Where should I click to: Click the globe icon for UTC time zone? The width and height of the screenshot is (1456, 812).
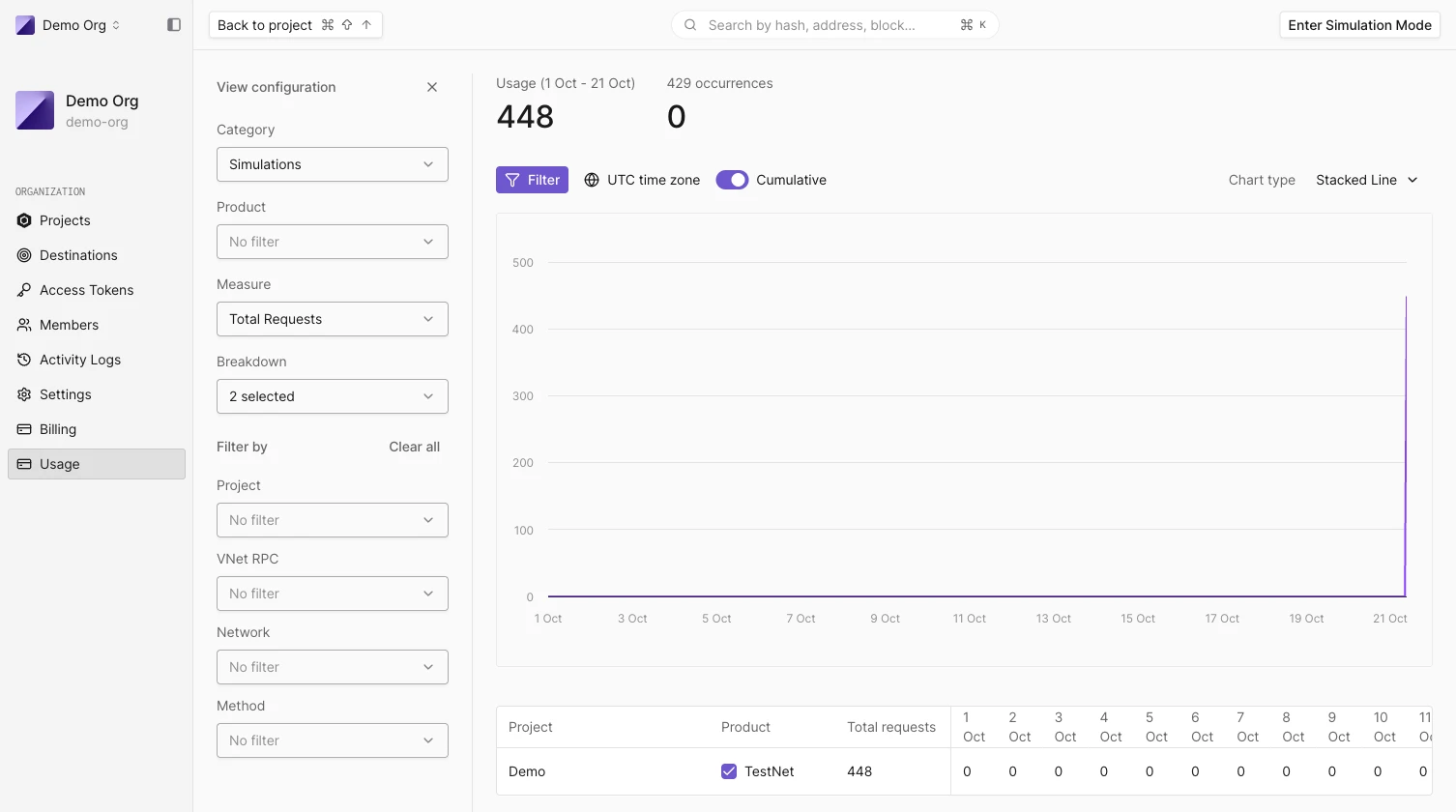pos(592,180)
